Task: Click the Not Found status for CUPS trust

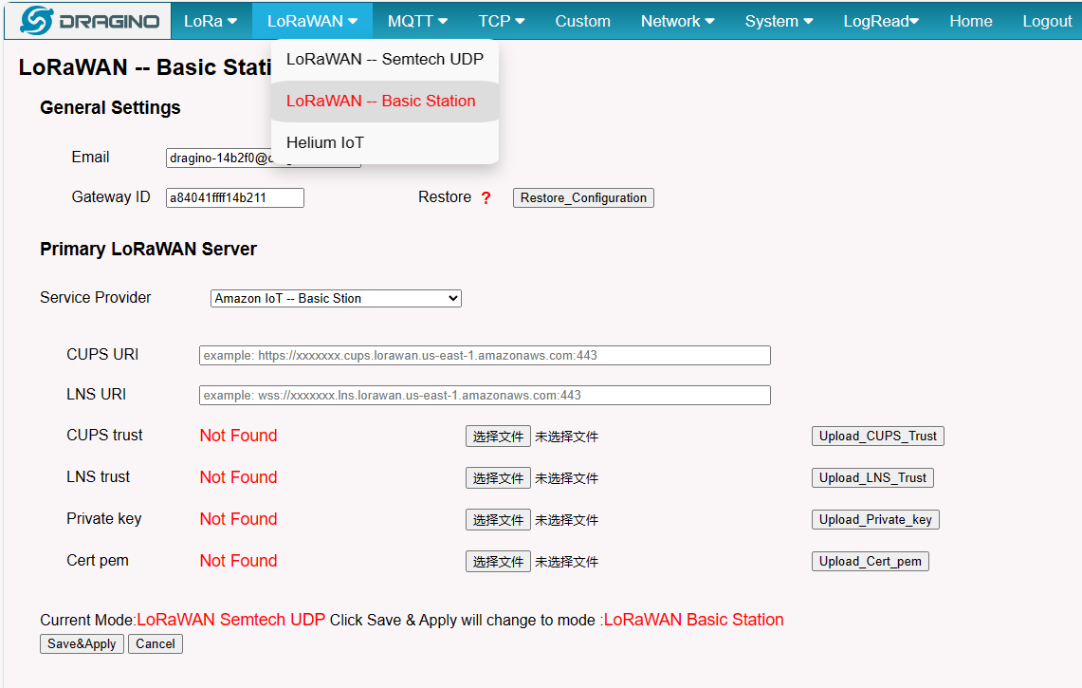Action: coord(238,435)
